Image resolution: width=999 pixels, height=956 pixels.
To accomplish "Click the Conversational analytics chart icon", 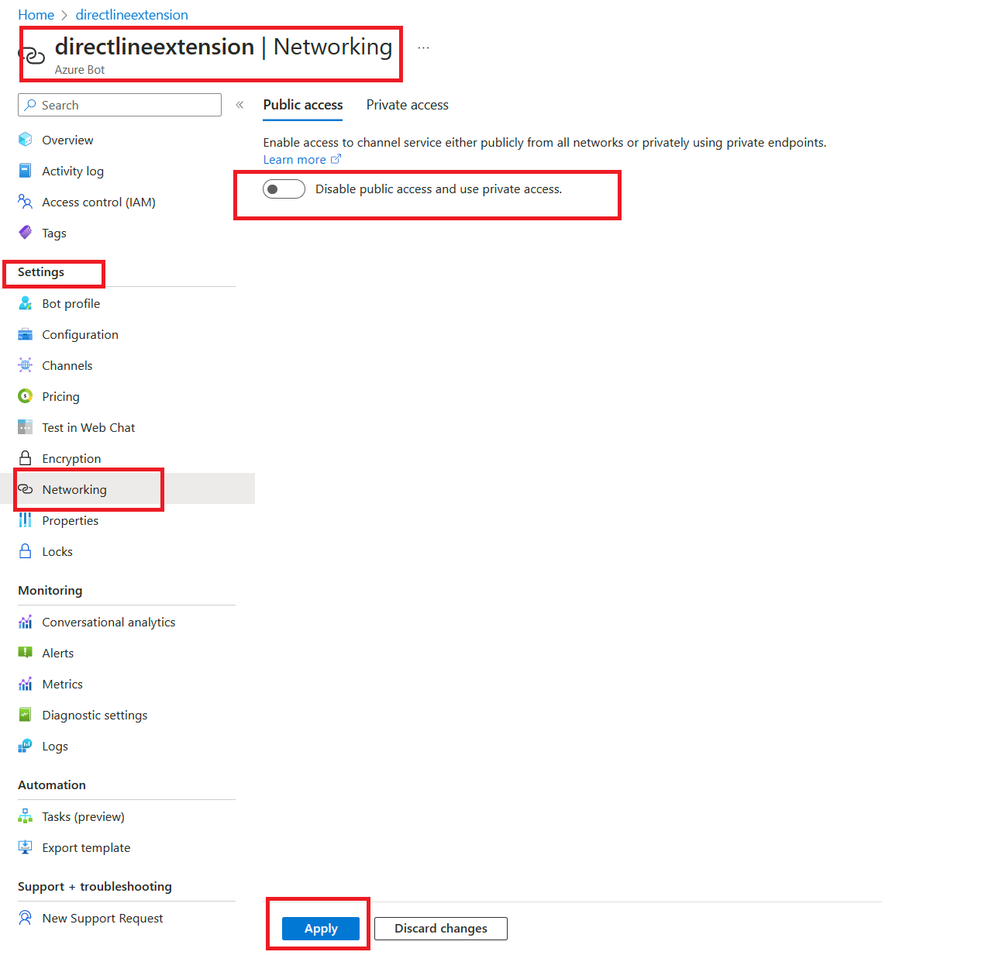I will 25,622.
